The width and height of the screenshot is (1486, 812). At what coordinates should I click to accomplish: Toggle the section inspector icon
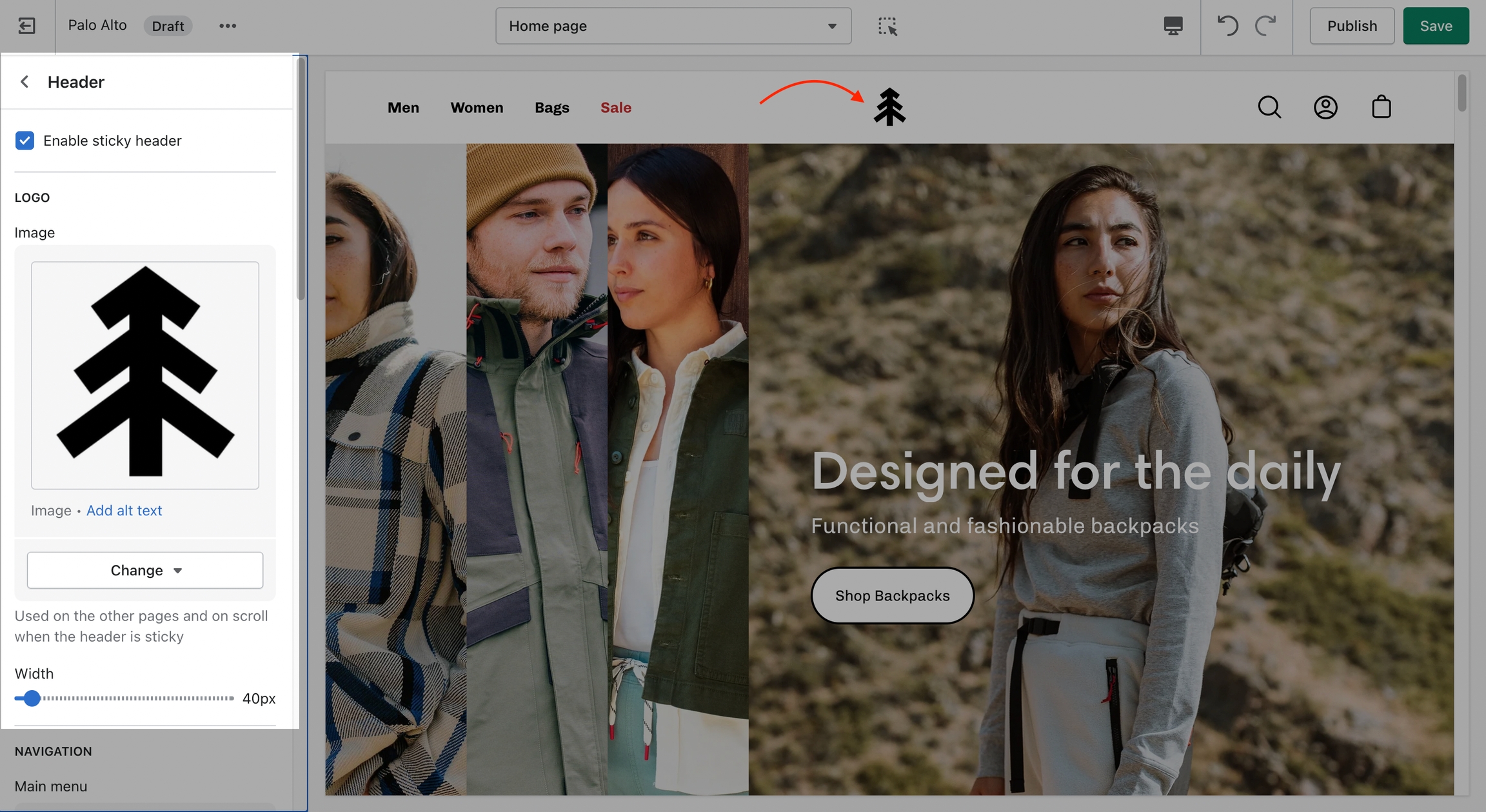[x=887, y=26]
